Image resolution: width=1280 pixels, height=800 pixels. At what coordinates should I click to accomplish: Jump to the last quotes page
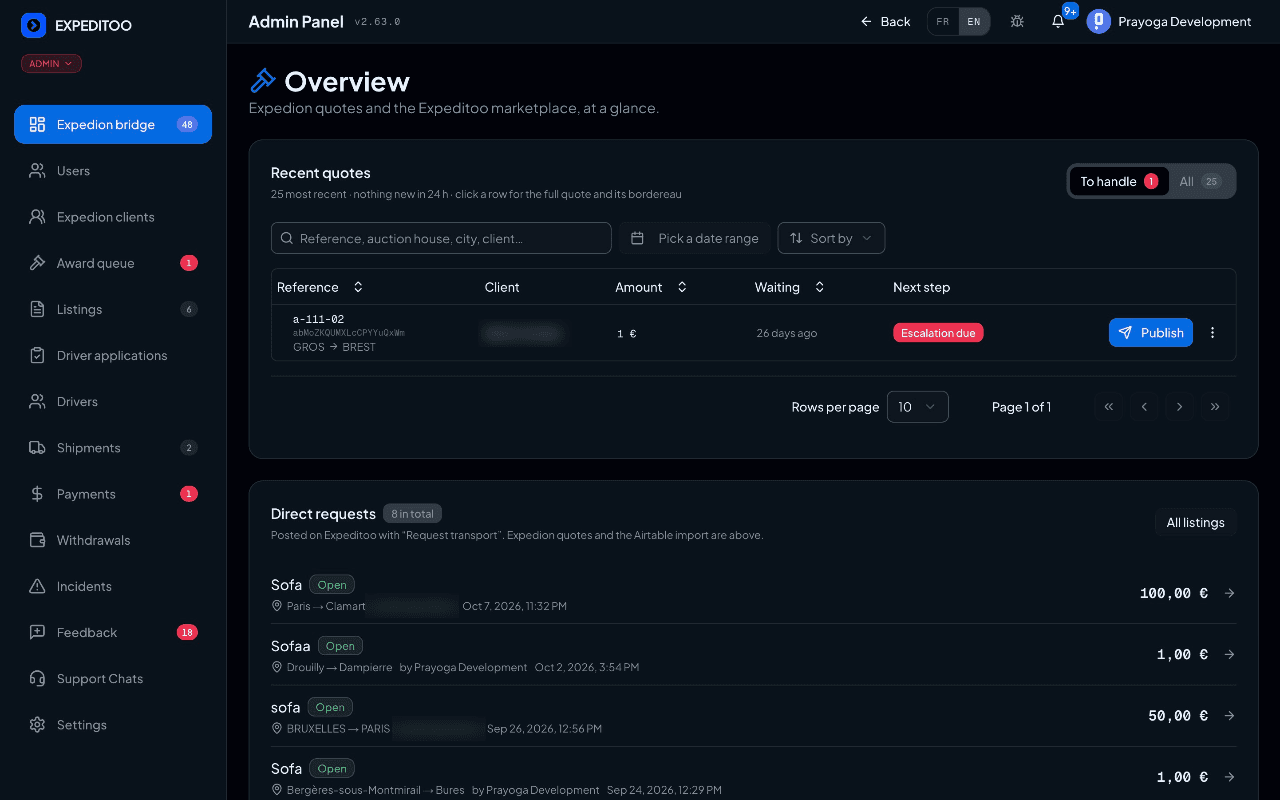1215,407
